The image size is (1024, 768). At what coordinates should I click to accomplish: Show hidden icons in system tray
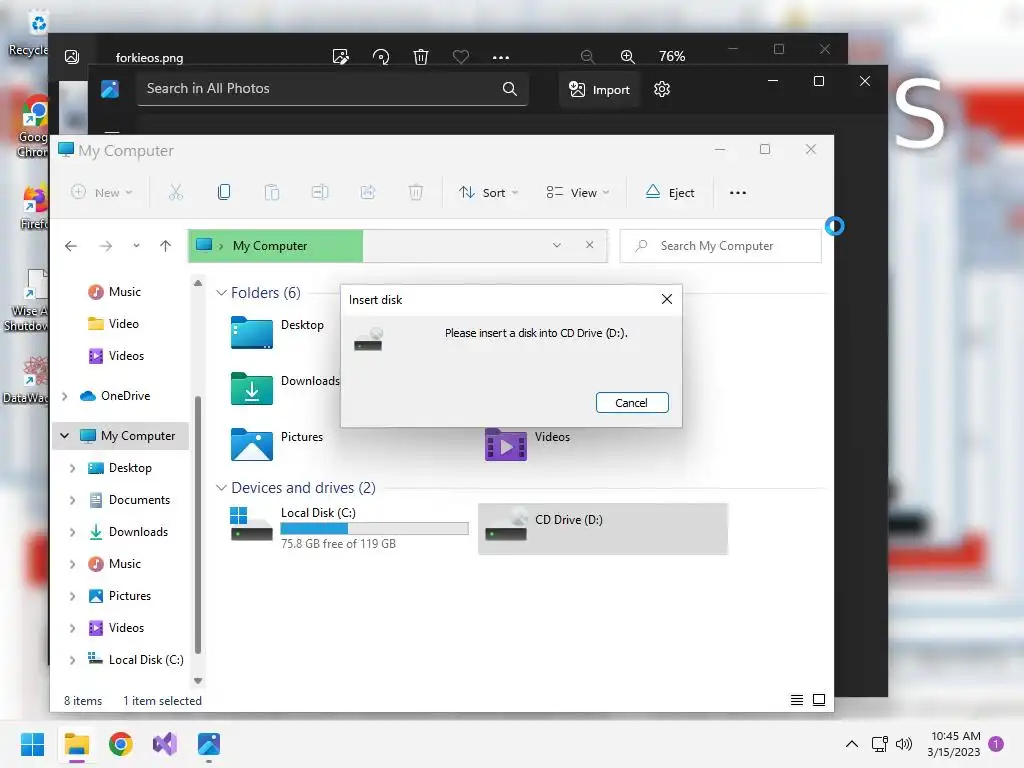(852, 744)
